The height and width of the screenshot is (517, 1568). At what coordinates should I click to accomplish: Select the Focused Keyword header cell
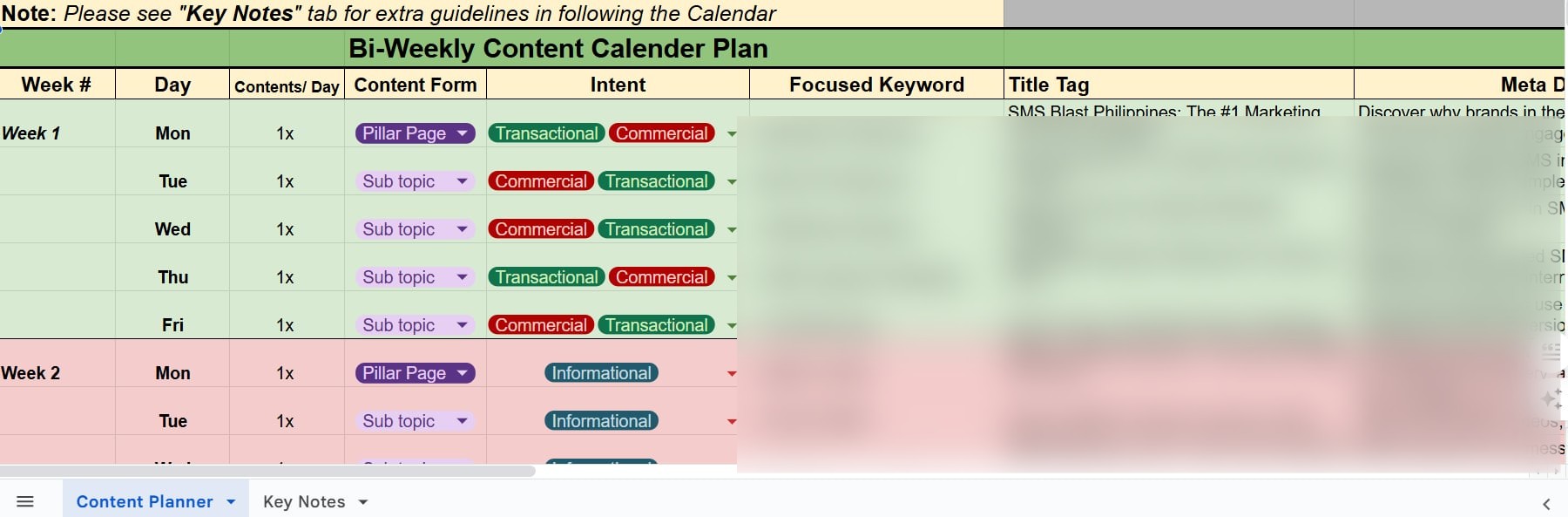coord(876,85)
